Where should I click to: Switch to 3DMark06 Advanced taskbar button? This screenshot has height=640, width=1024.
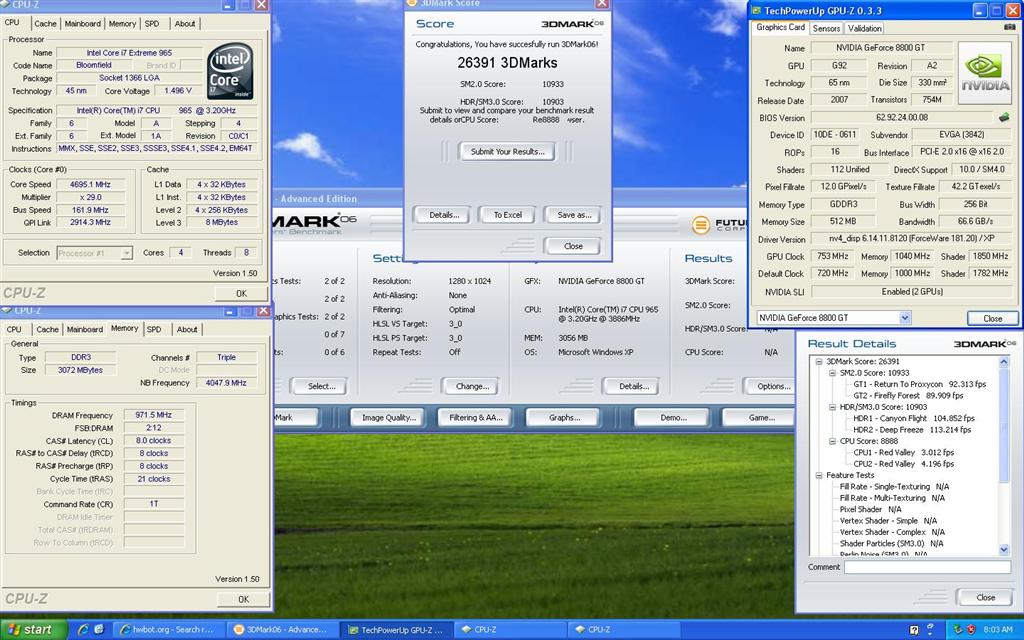point(283,630)
